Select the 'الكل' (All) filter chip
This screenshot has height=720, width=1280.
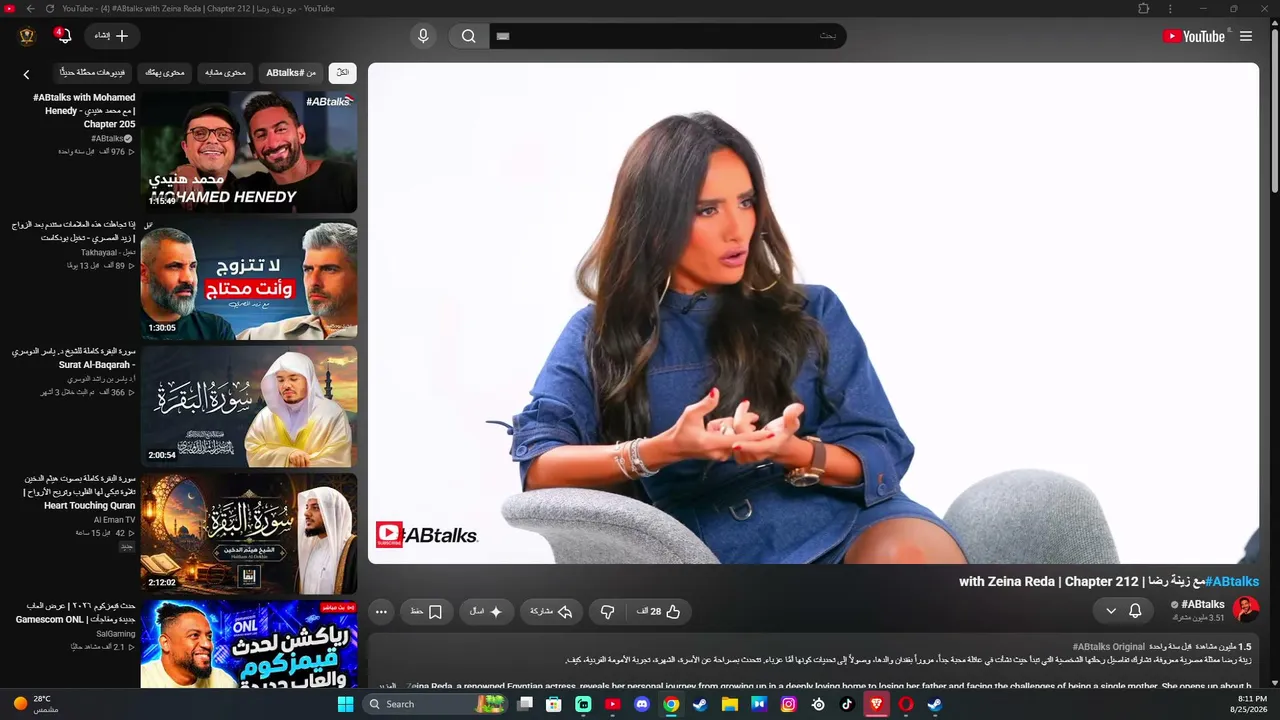pyautogui.click(x=342, y=73)
